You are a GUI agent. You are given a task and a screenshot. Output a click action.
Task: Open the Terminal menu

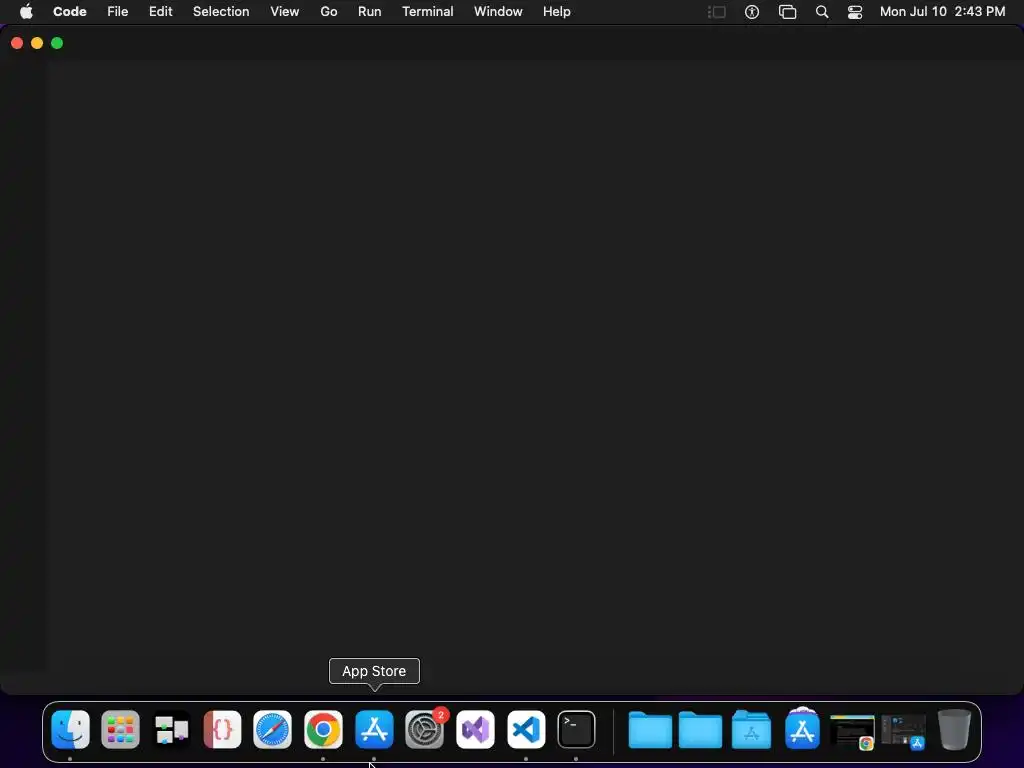click(x=428, y=12)
